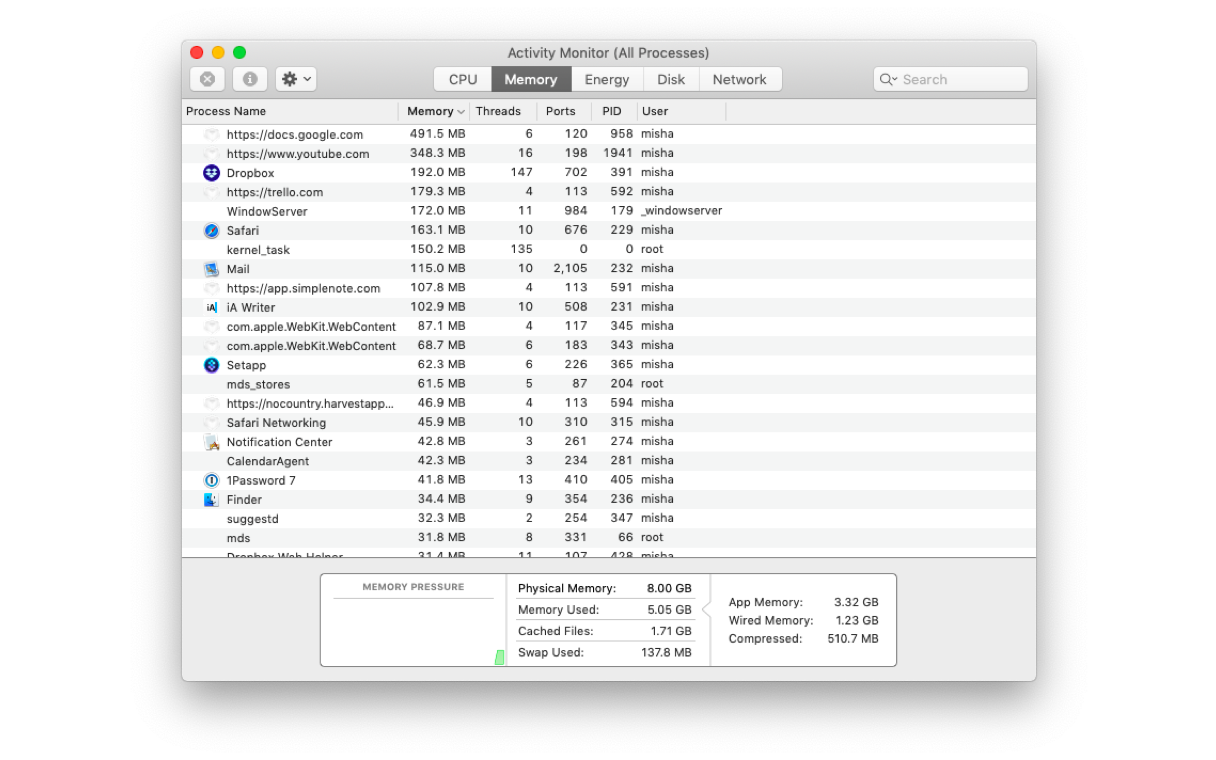Click the iA Writer icon
This screenshot has height=760, width=1216.
click(211, 308)
